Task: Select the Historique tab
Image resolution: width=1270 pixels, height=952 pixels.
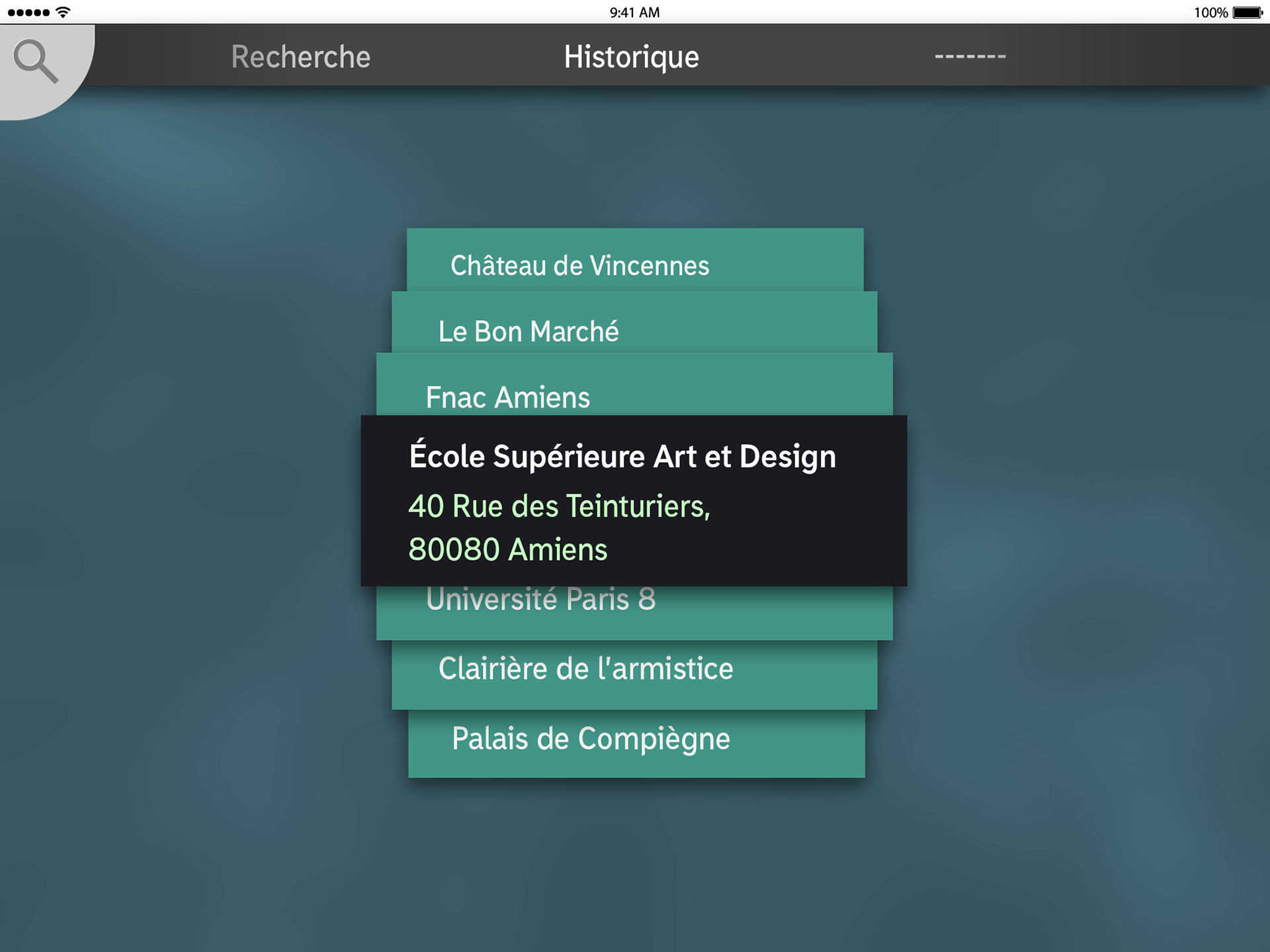Action: (x=631, y=57)
